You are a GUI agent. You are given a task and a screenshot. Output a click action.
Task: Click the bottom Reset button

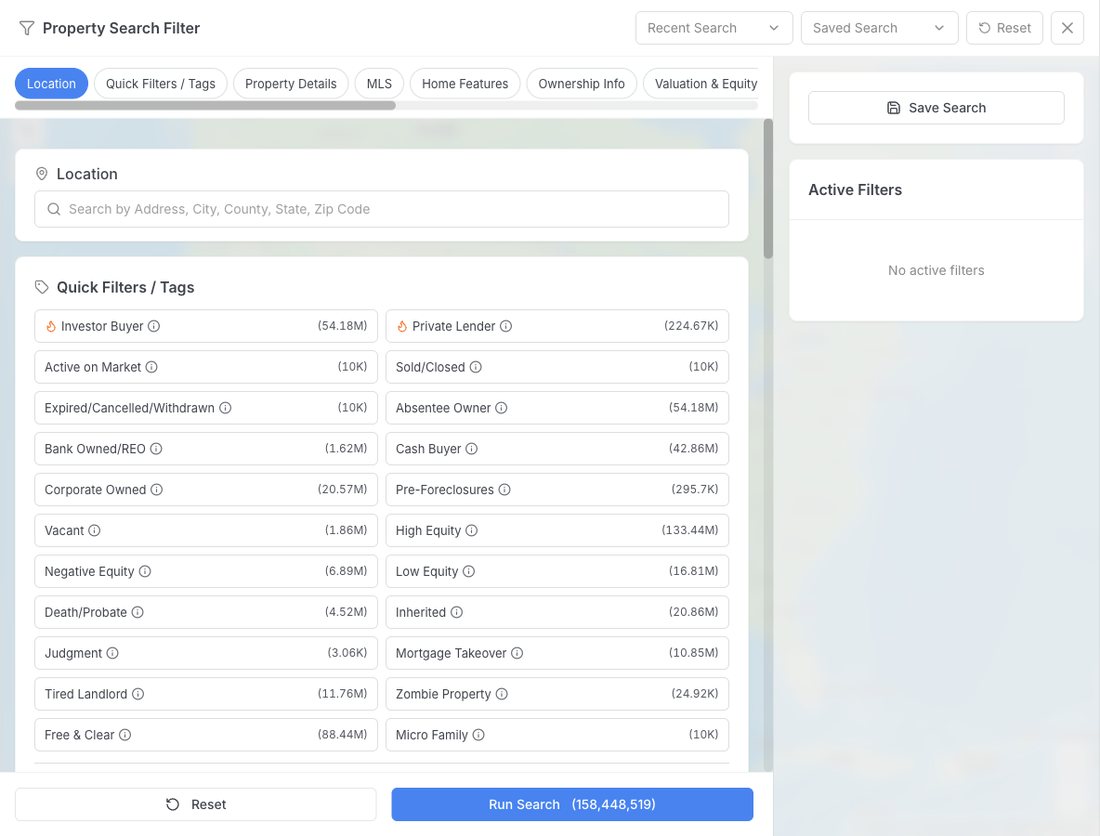(x=196, y=804)
